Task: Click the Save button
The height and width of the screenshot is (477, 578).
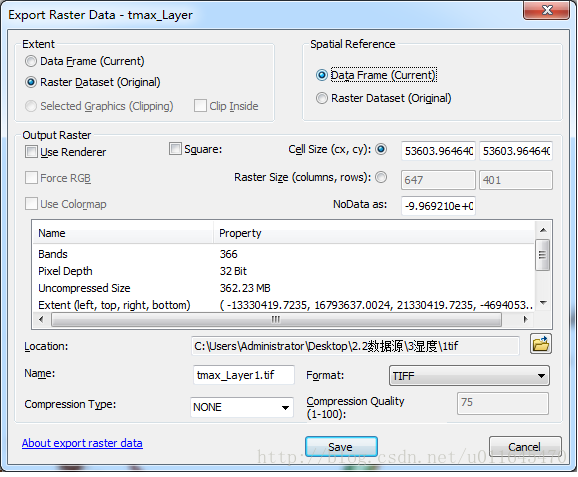Action: (x=341, y=447)
